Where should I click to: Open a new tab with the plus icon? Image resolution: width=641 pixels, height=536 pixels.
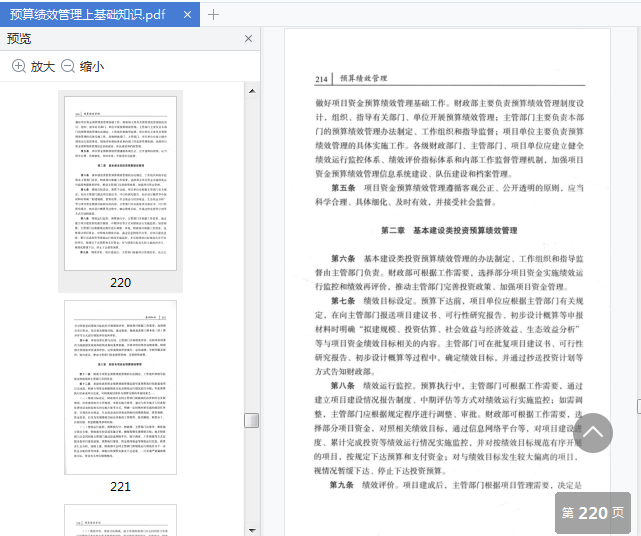pos(213,15)
